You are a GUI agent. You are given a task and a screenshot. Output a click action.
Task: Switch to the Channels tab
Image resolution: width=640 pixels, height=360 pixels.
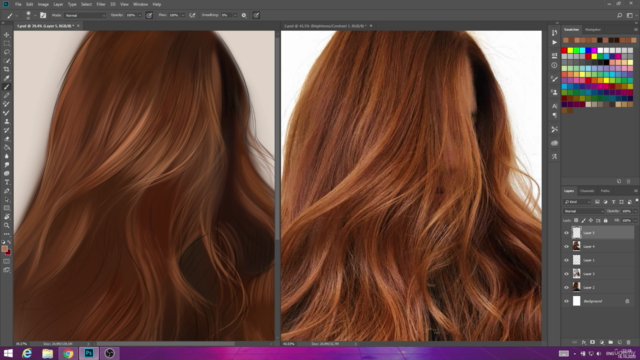pyautogui.click(x=587, y=191)
